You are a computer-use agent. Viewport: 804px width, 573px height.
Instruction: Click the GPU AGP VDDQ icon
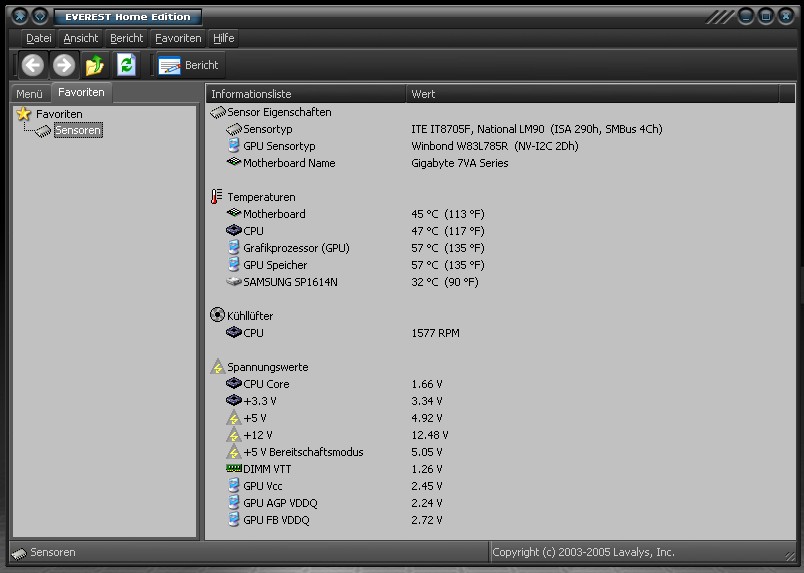(x=234, y=502)
